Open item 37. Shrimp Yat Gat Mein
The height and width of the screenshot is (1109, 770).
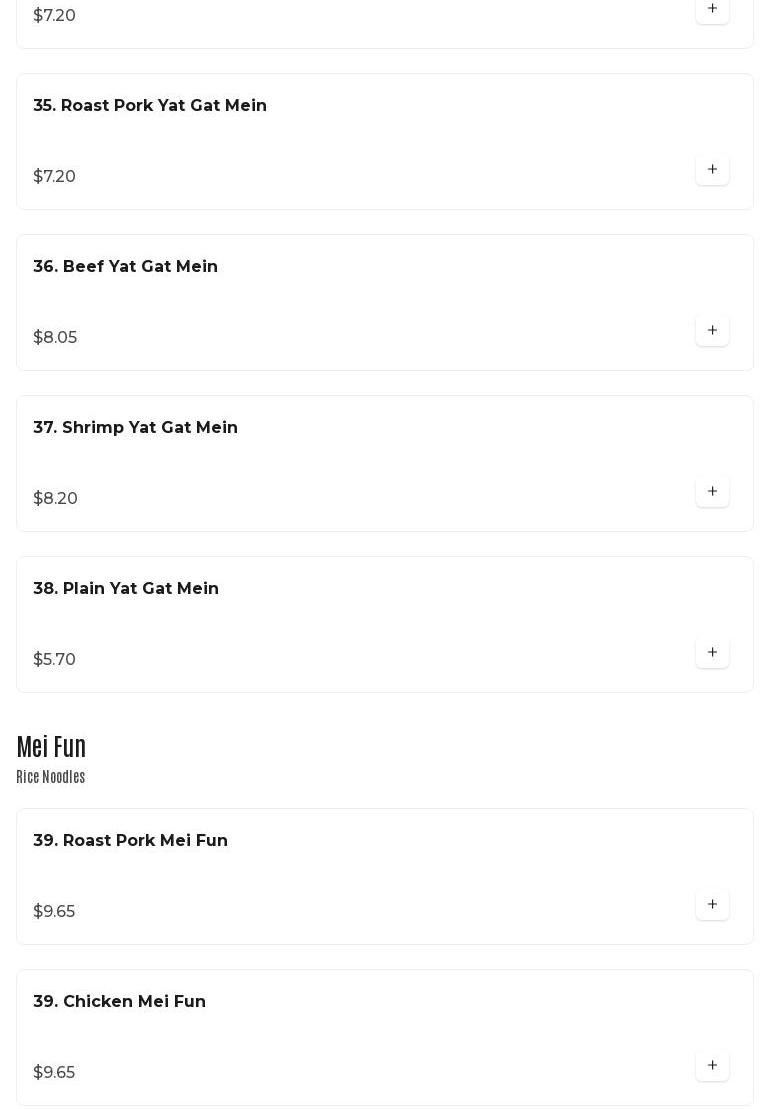point(135,428)
